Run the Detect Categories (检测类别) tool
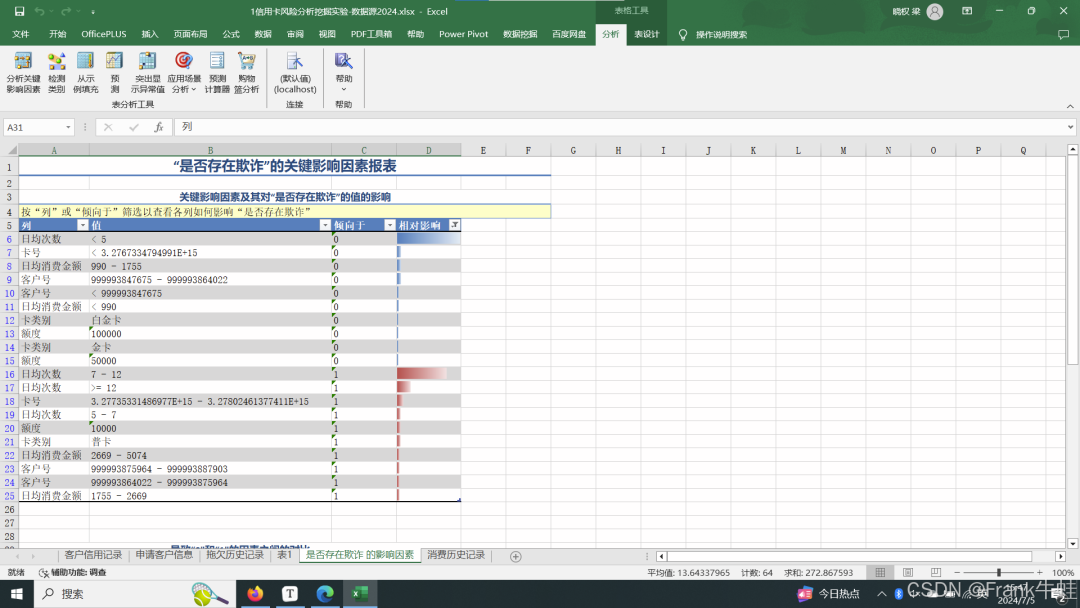The image size is (1080, 608). point(57,62)
